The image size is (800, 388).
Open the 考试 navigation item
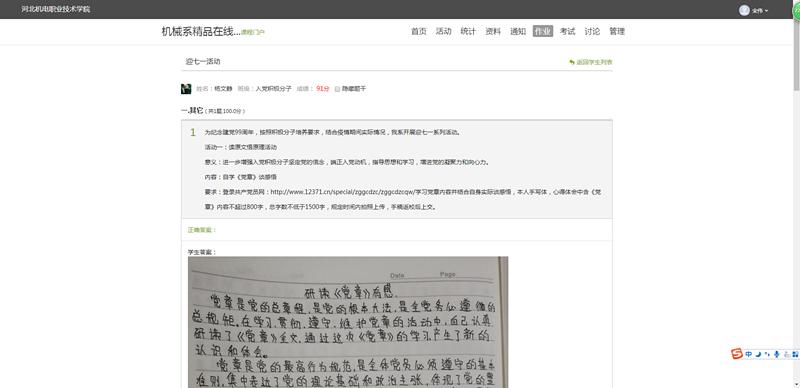click(567, 31)
